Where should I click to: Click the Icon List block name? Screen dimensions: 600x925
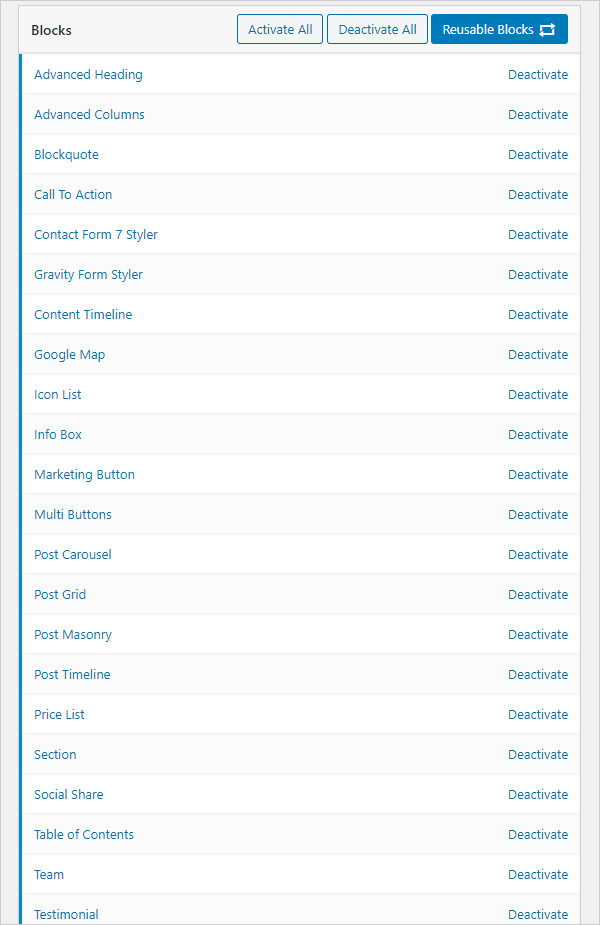58,395
